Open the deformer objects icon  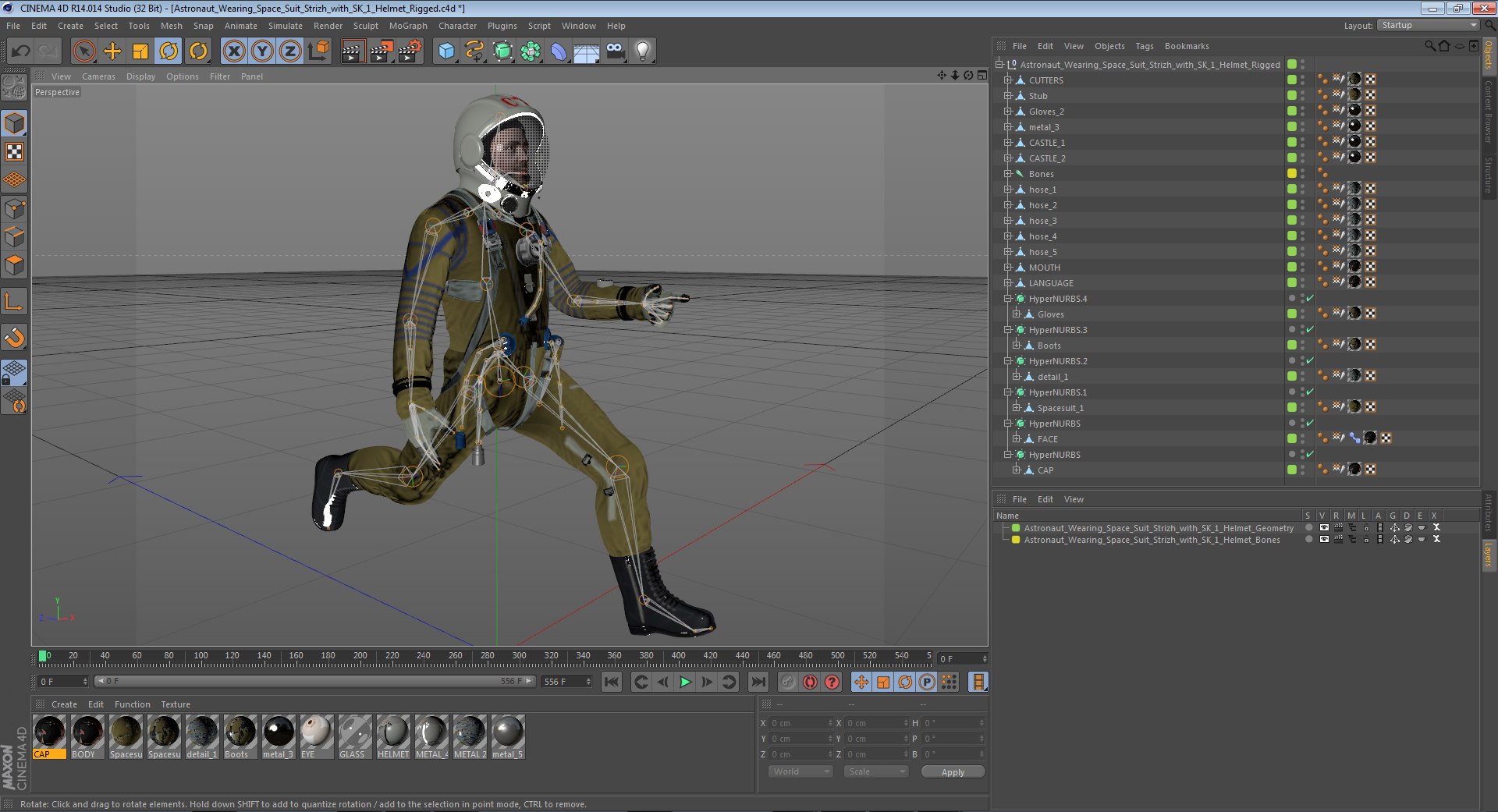click(x=559, y=51)
